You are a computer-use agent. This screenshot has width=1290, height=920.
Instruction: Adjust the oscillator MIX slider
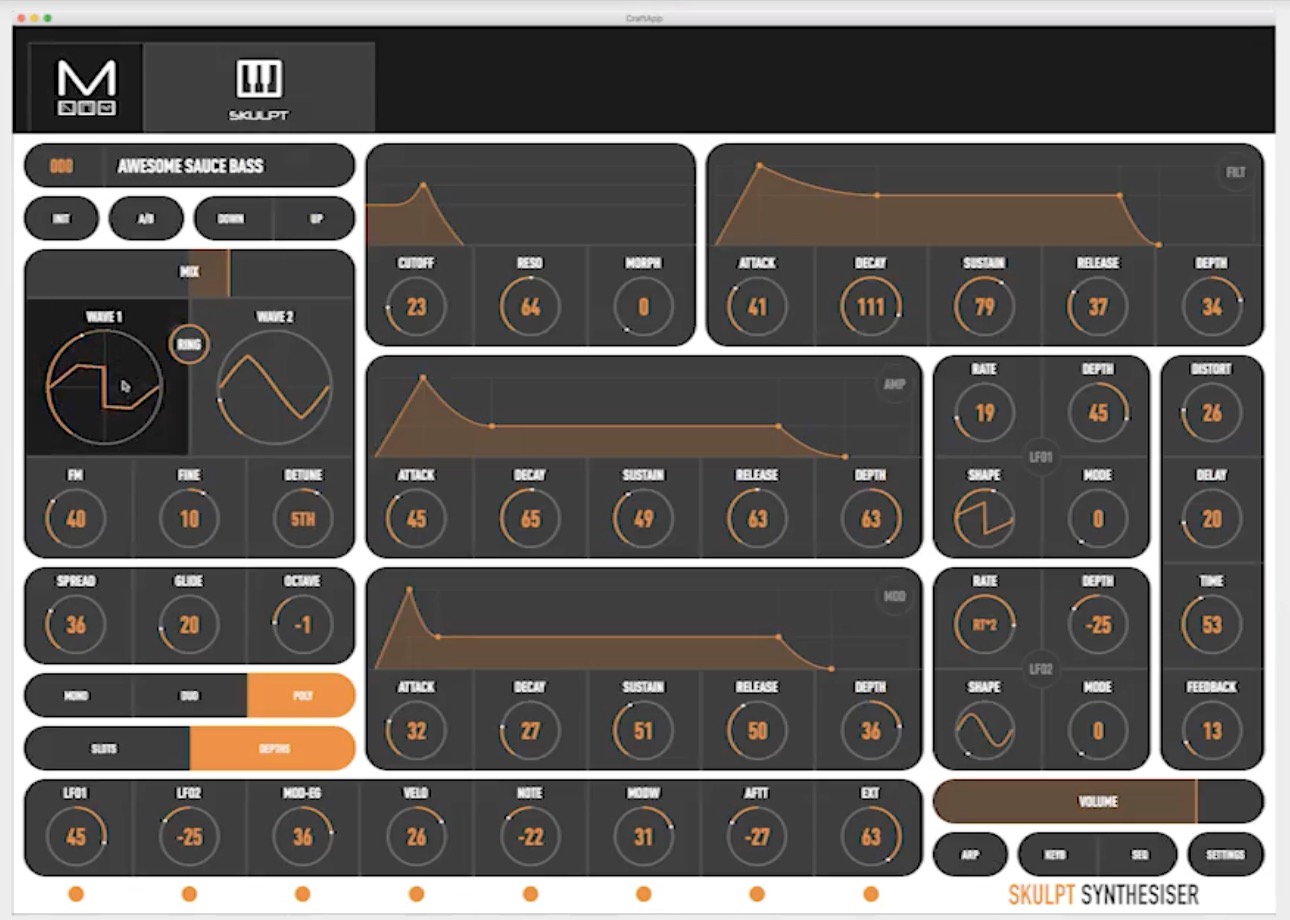(x=189, y=272)
